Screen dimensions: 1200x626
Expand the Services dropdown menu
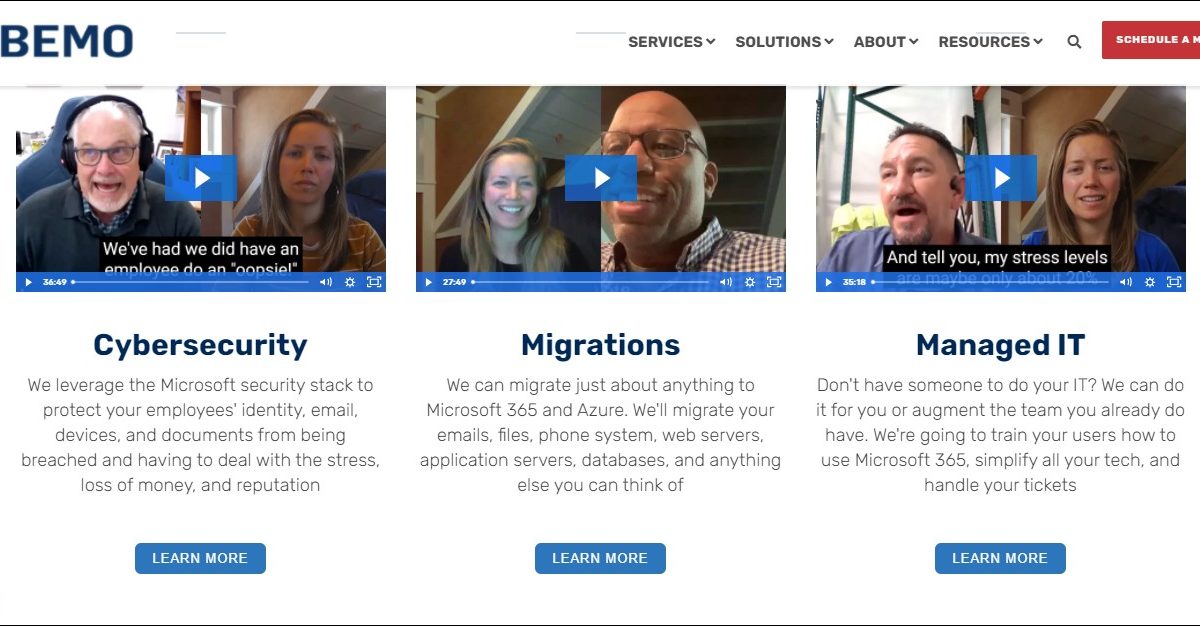[671, 42]
